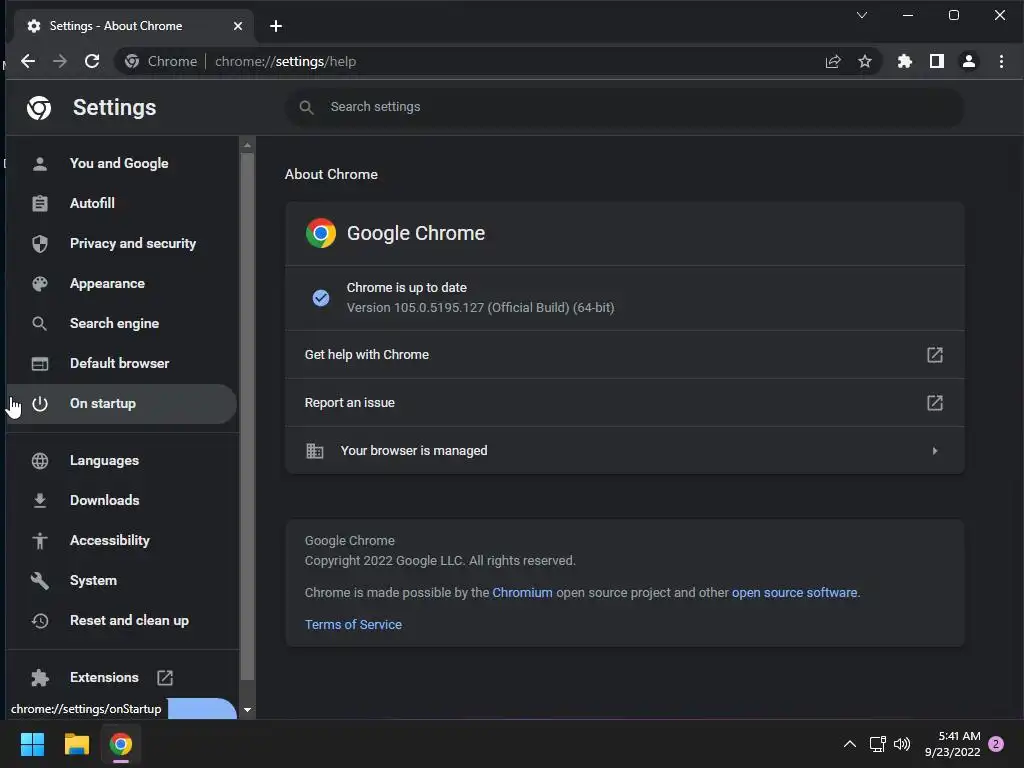Viewport: 1024px width, 768px height.
Task: Open Get help with Chrome
Action: click(x=624, y=355)
